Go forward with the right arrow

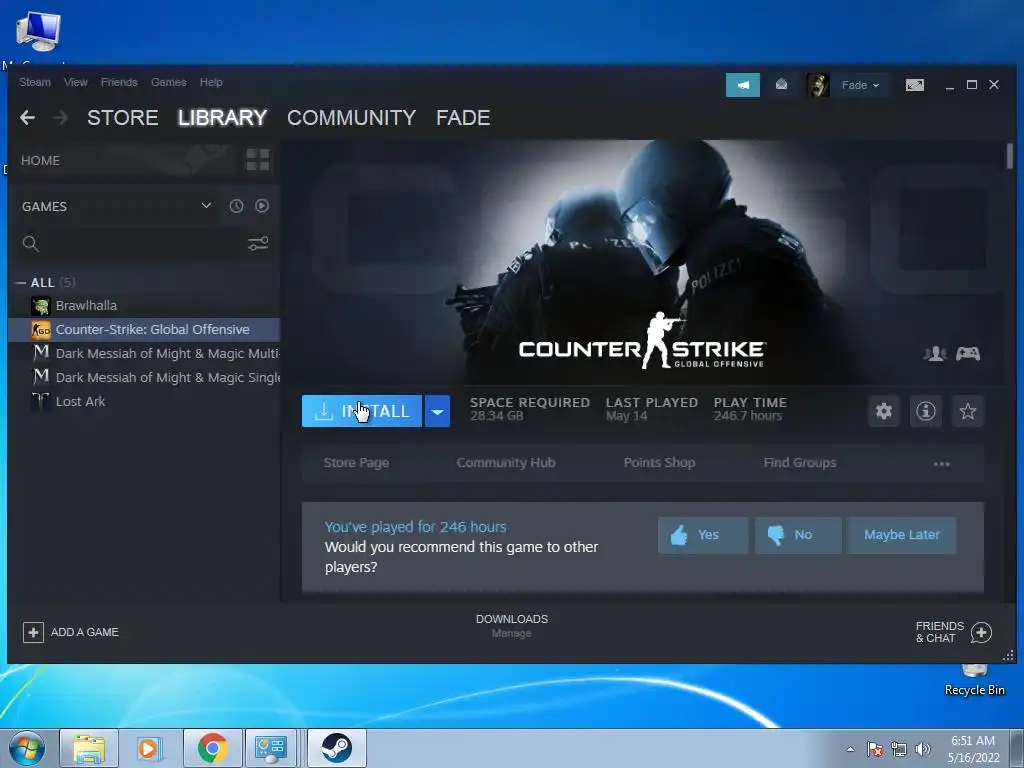coord(60,118)
